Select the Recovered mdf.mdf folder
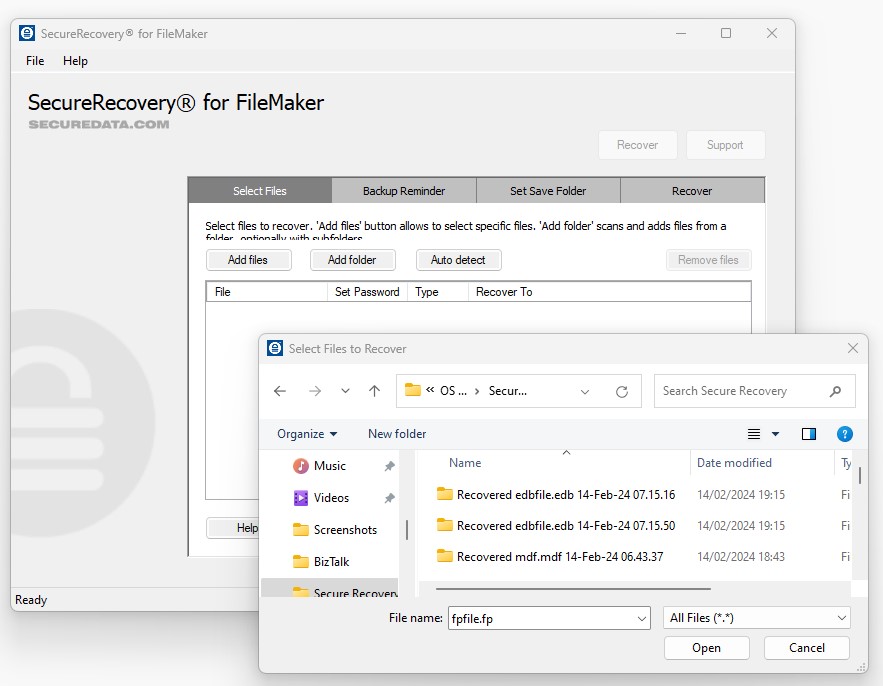This screenshot has height=686, width=883. tap(559, 557)
